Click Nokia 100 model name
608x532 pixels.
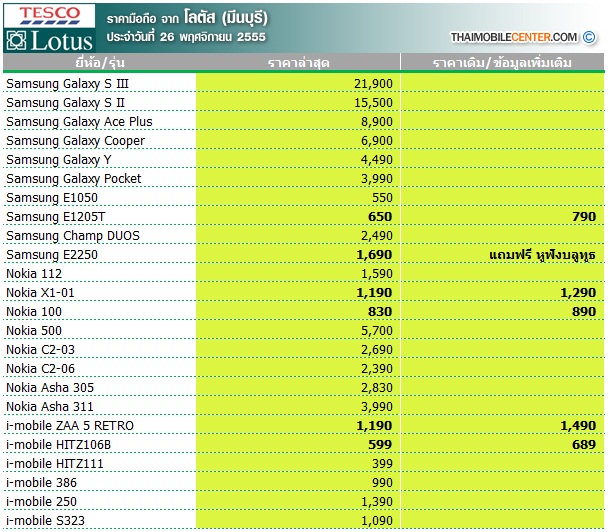(x=34, y=311)
